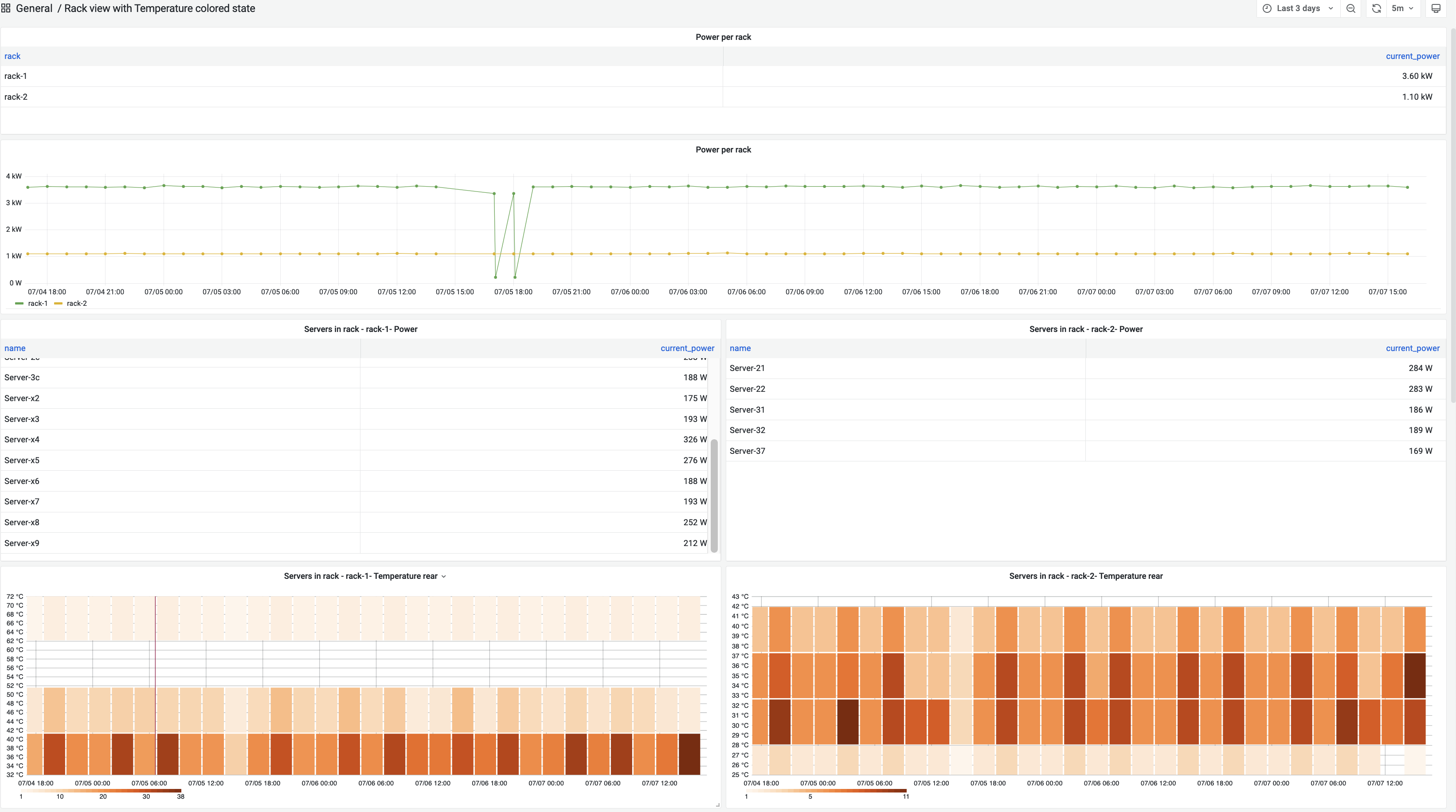Click the rack-1 heatmap color scale legend
Screen dimensions: 1456x812
101,791
